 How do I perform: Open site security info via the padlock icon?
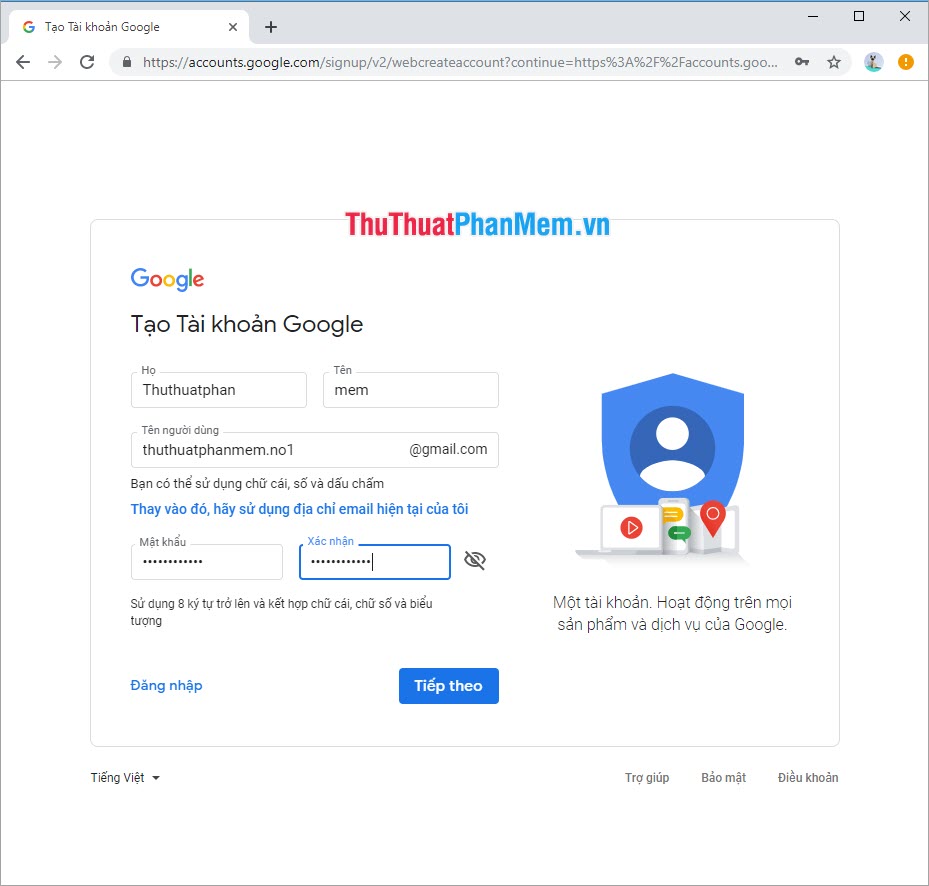[x=126, y=61]
